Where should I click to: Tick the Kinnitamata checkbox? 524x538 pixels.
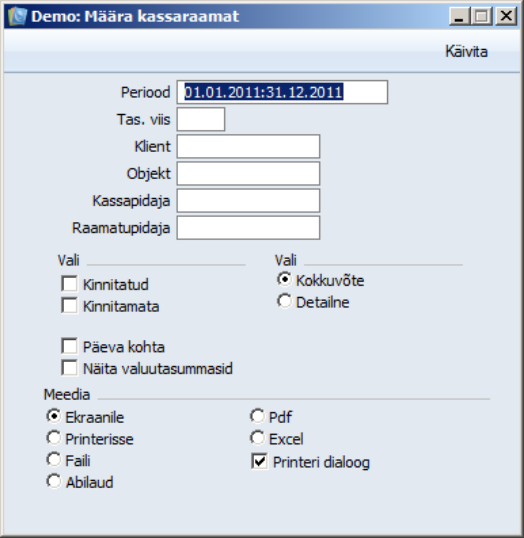[x=69, y=305]
